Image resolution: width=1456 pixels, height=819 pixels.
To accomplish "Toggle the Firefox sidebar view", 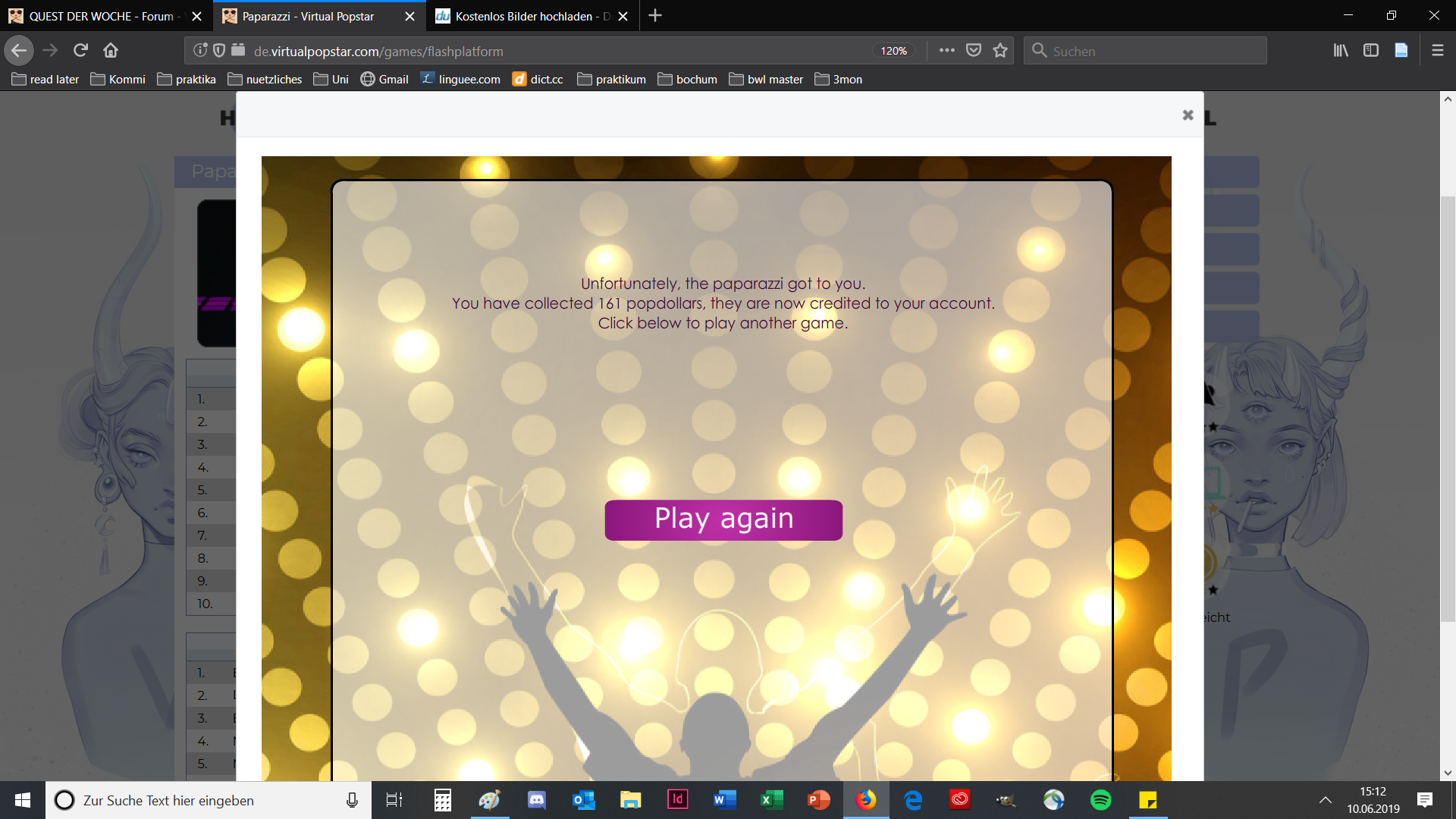I will tap(1370, 51).
